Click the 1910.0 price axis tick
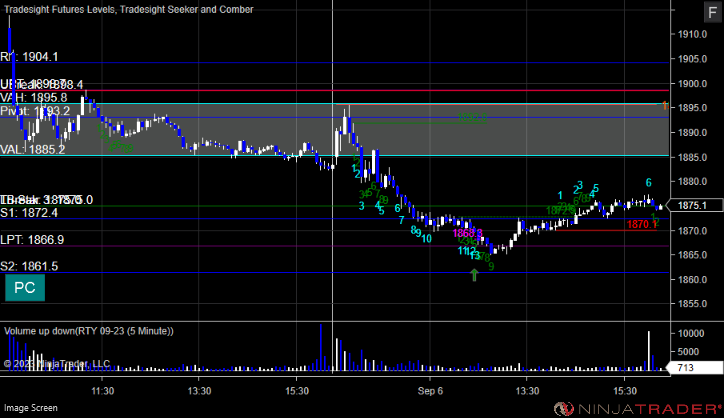Image resolution: width=724 pixels, height=418 pixels. click(x=692, y=34)
